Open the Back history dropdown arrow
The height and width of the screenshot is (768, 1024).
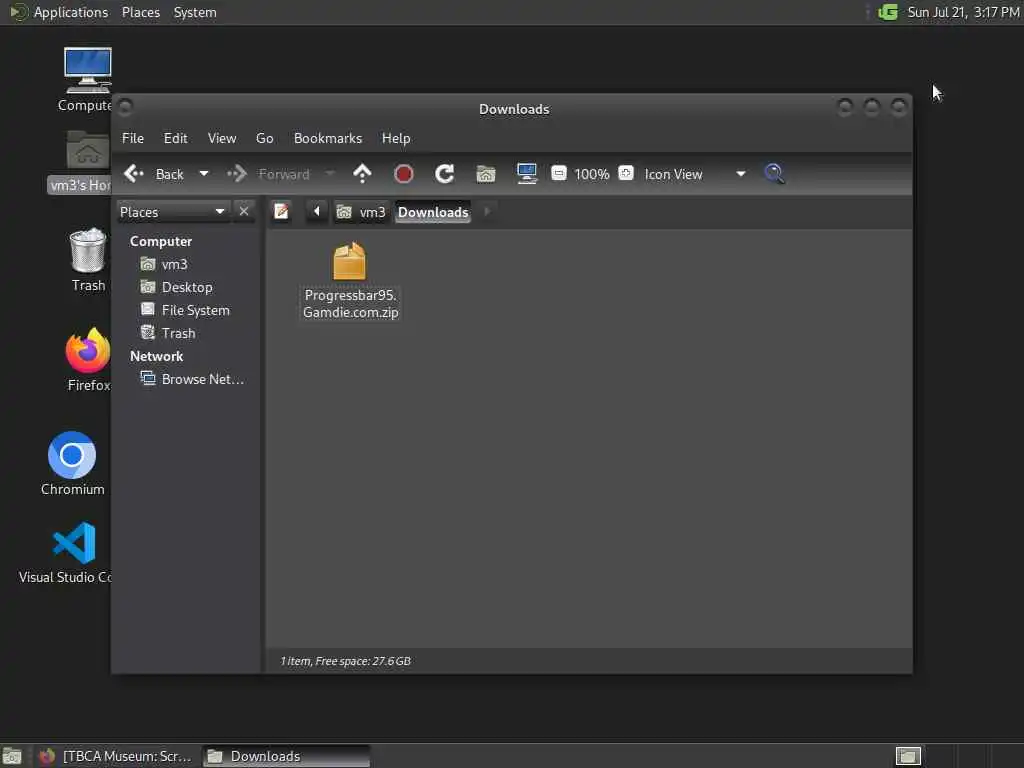204,174
